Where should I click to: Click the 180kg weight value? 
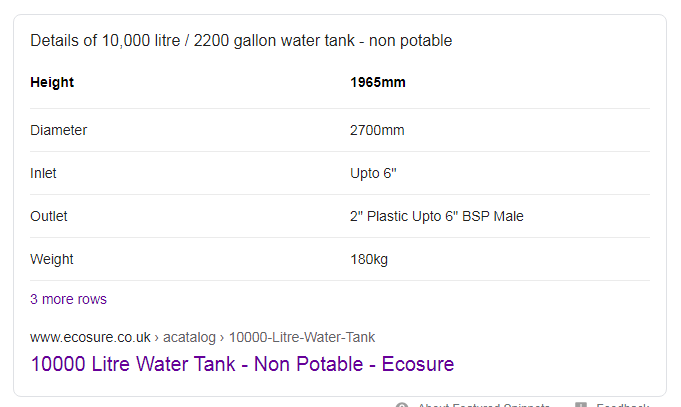[x=369, y=259]
